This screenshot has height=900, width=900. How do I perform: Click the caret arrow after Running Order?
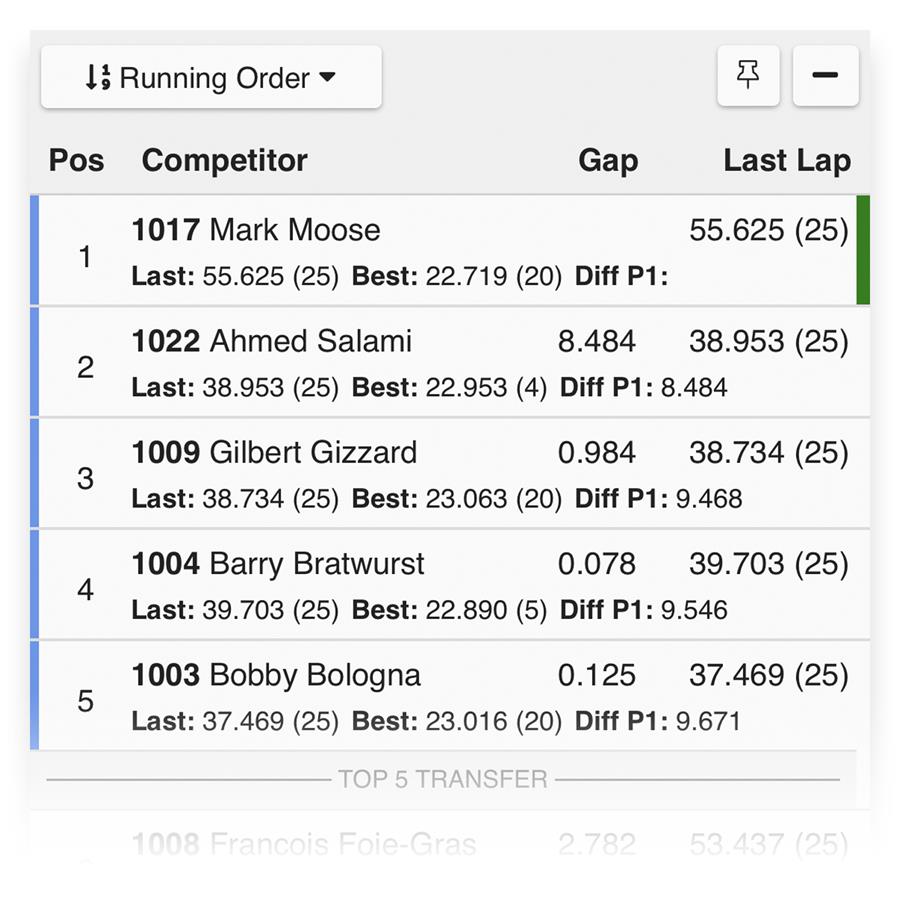[x=327, y=77]
